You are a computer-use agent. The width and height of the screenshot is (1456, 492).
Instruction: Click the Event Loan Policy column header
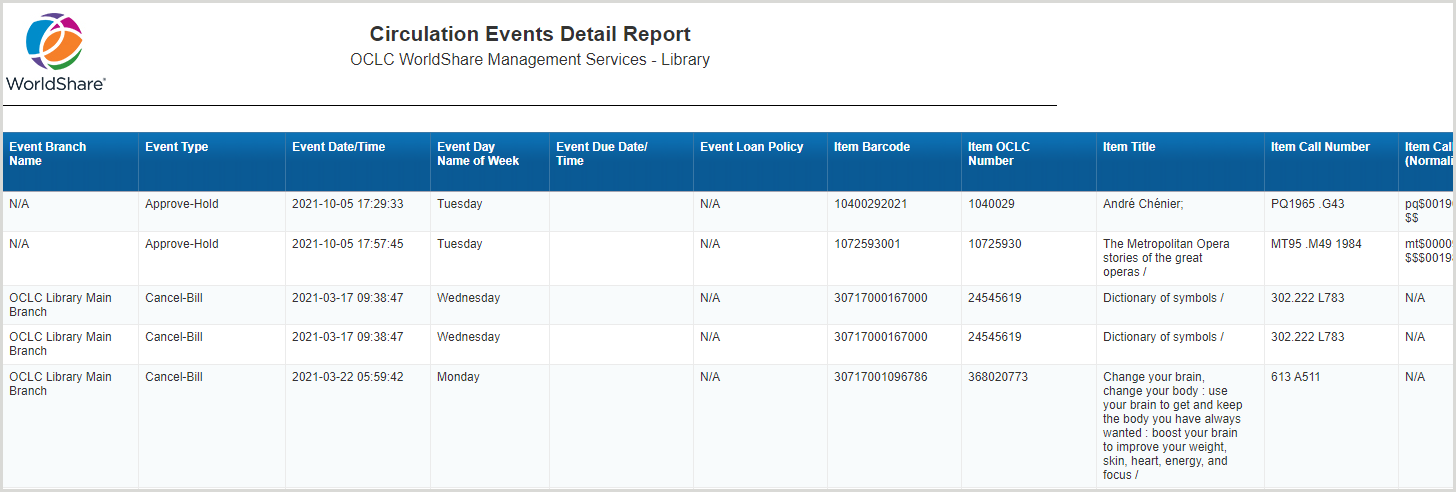click(x=751, y=147)
